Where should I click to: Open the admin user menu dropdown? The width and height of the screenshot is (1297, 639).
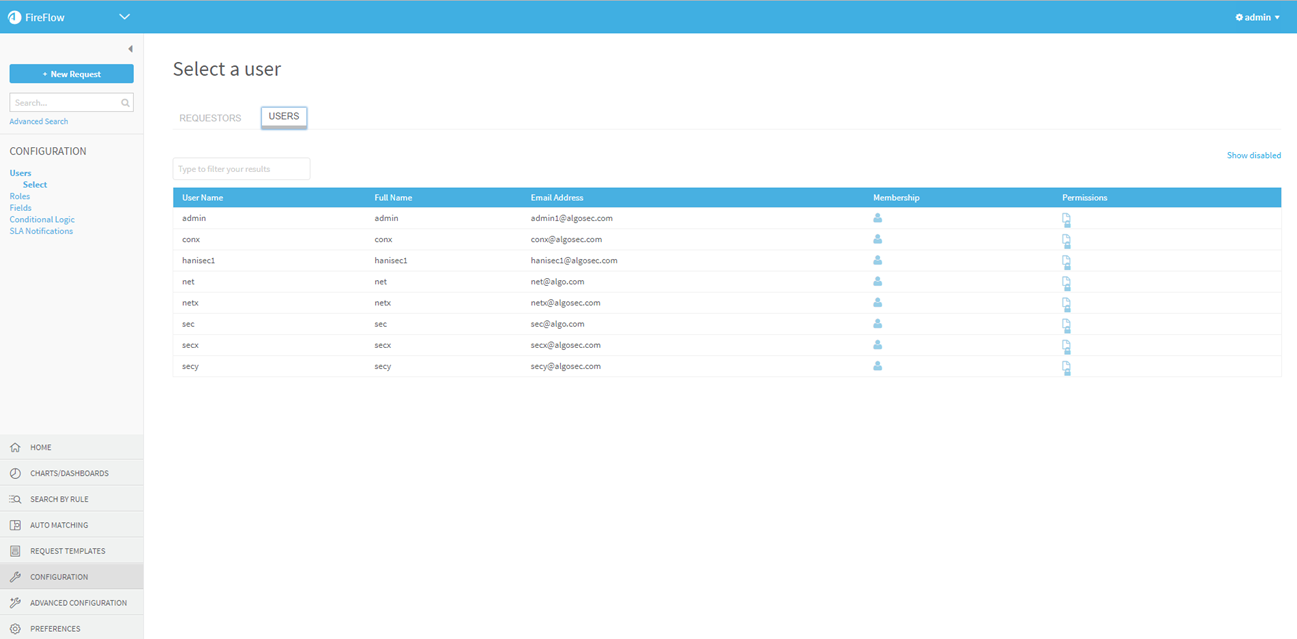point(1257,17)
